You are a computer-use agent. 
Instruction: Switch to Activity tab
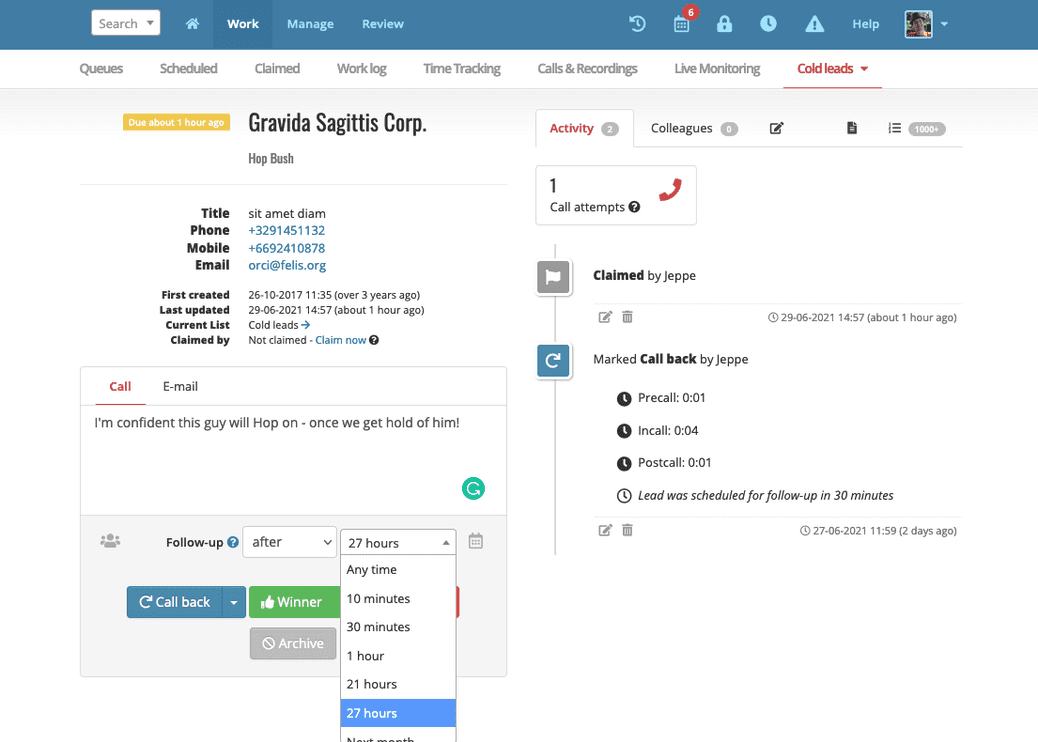[x=584, y=128]
